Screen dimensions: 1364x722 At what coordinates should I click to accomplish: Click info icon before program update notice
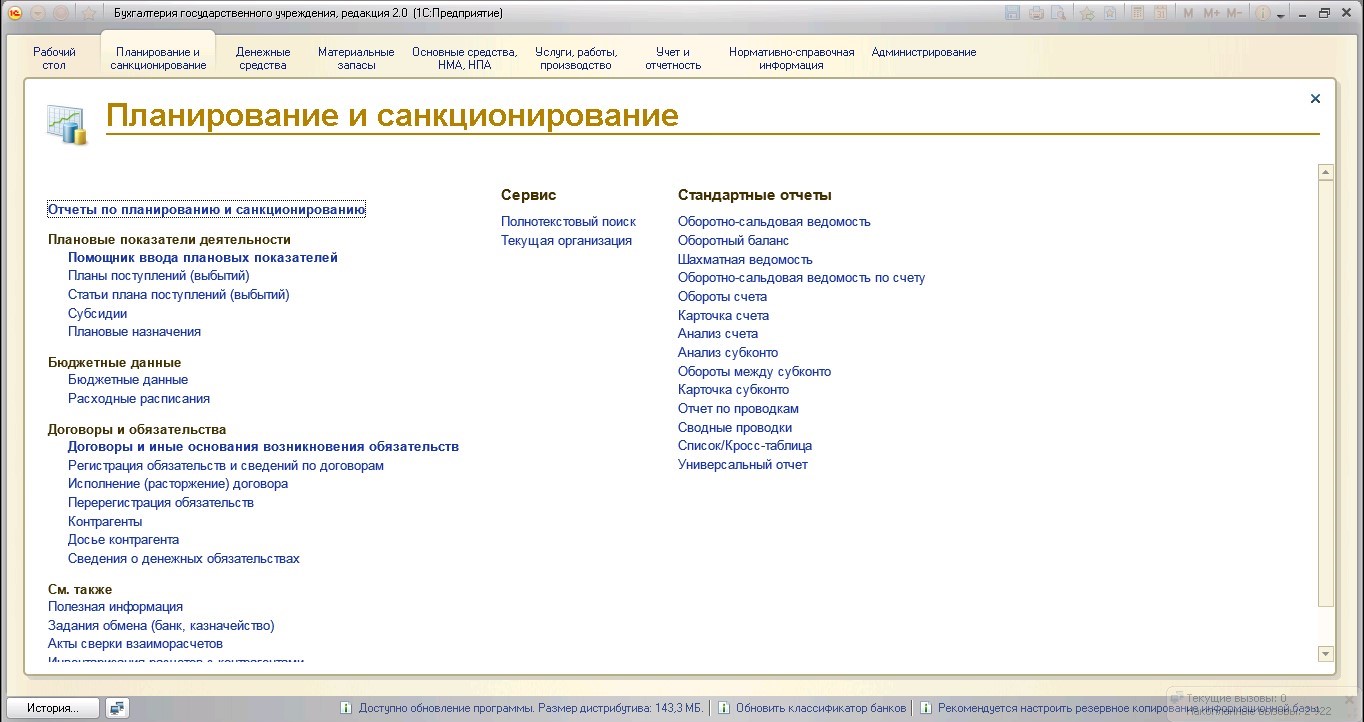346,708
